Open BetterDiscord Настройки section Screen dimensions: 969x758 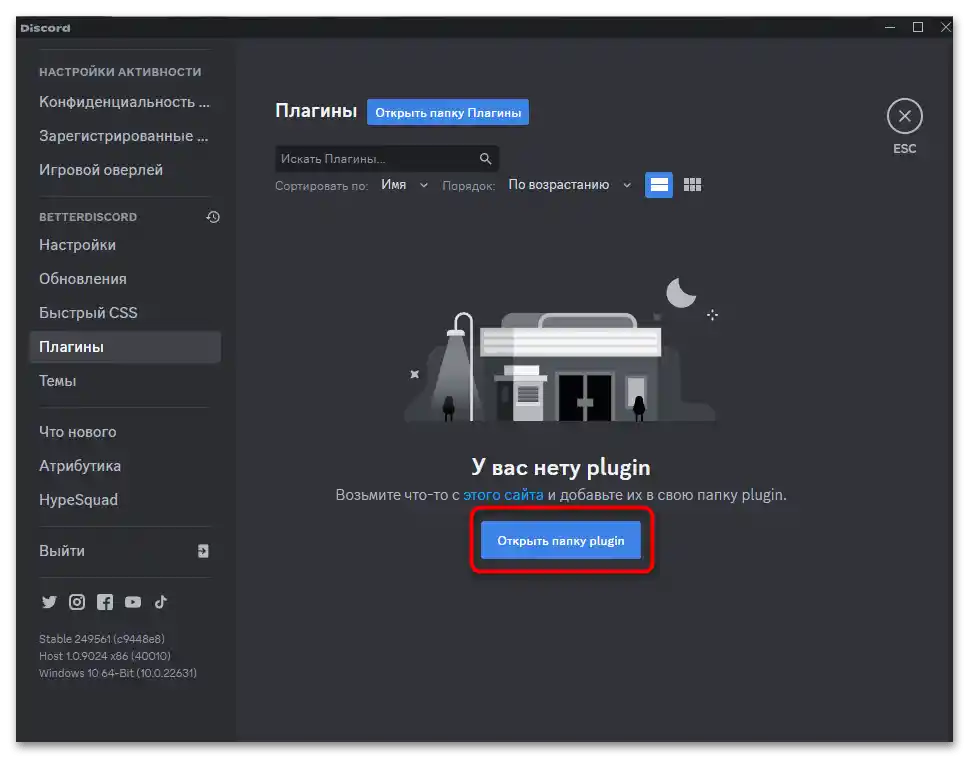coord(125,245)
